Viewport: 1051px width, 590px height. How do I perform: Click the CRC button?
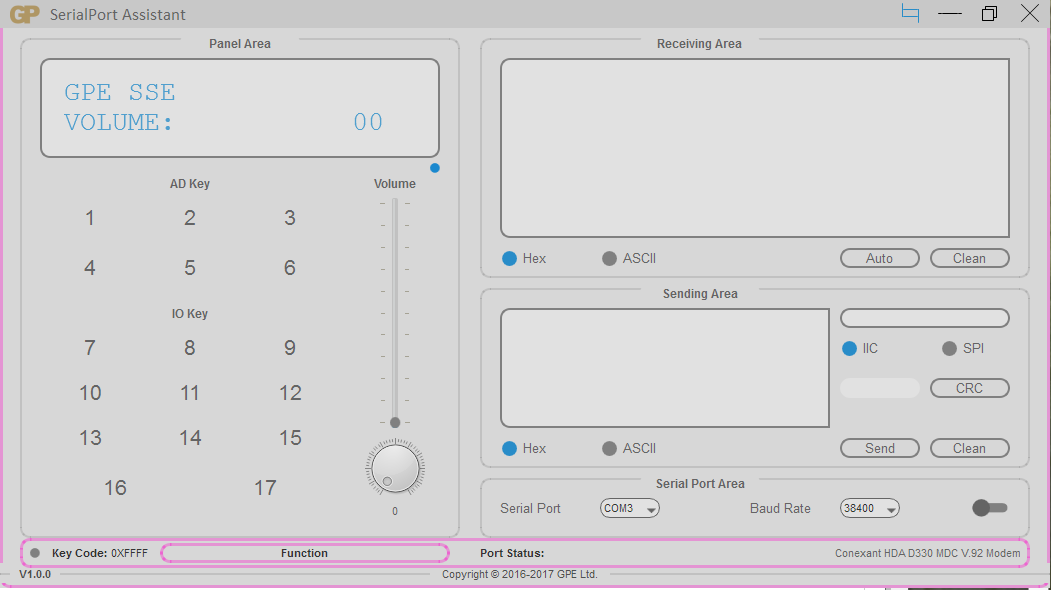[x=969, y=388]
